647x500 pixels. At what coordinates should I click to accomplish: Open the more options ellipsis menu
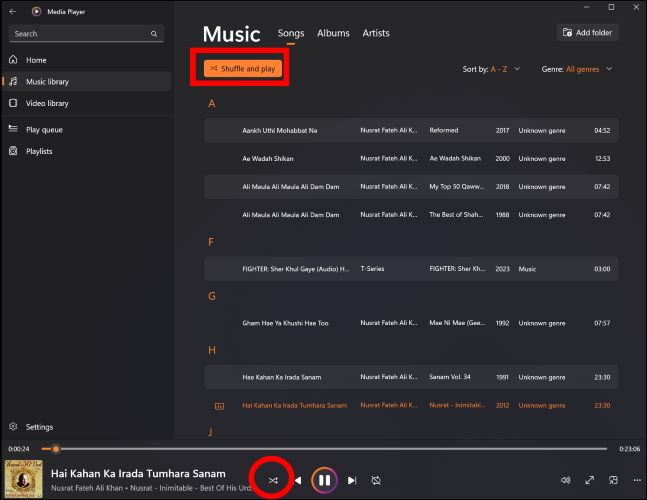[637, 480]
